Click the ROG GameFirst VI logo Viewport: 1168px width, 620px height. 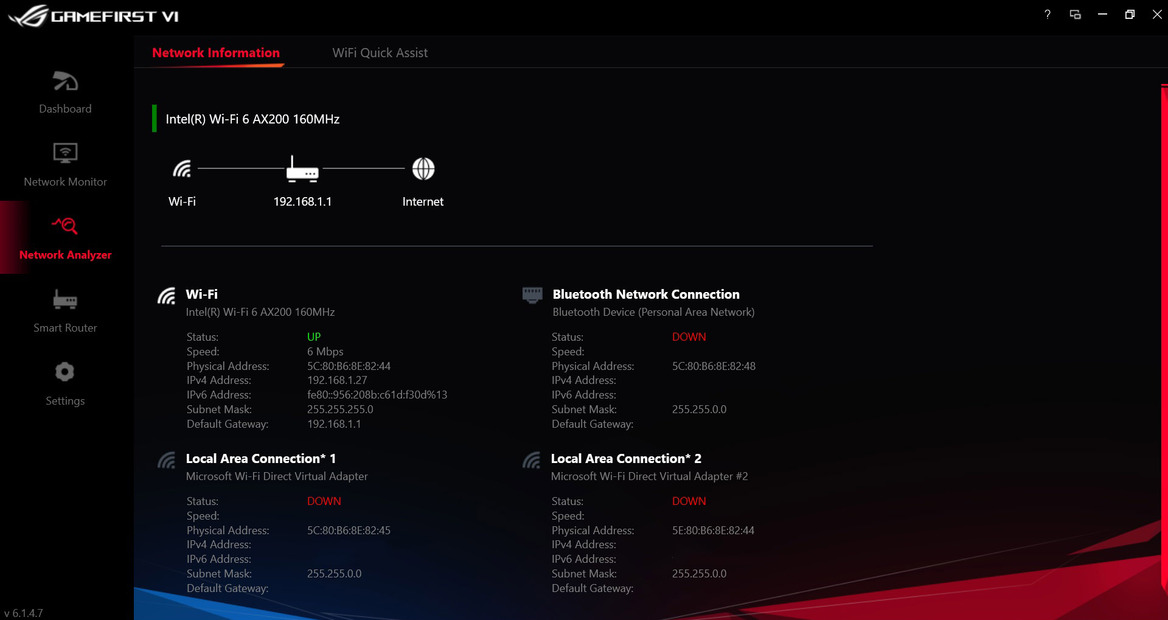point(94,16)
